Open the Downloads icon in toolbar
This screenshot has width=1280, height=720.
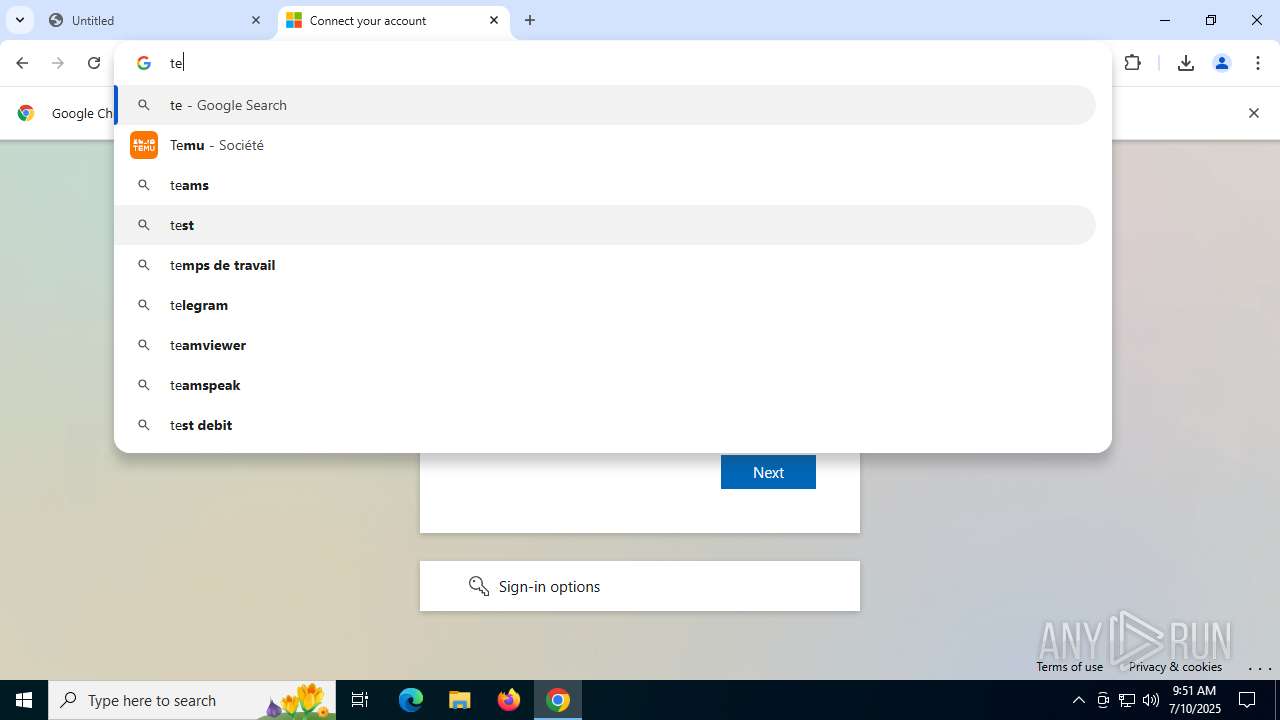(1186, 63)
